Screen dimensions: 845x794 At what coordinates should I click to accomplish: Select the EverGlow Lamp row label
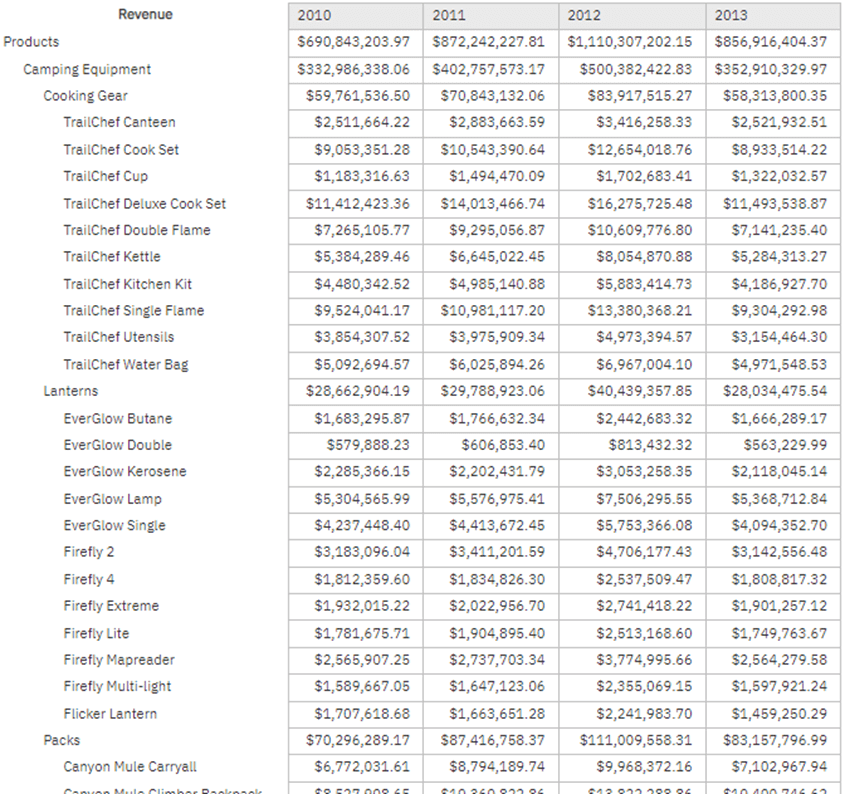click(x=112, y=499)
